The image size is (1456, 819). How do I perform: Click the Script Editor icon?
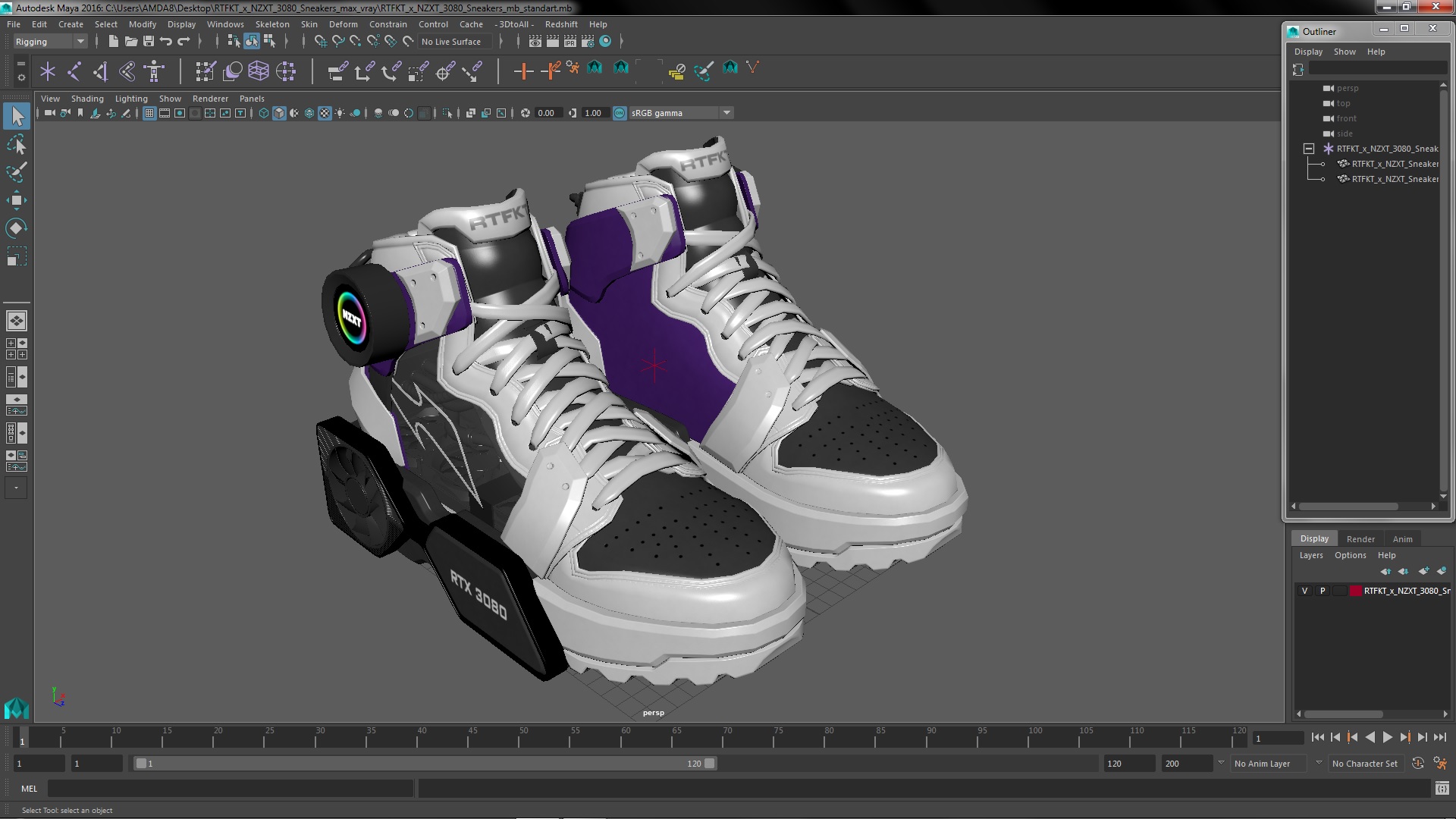click(1442, 789)
